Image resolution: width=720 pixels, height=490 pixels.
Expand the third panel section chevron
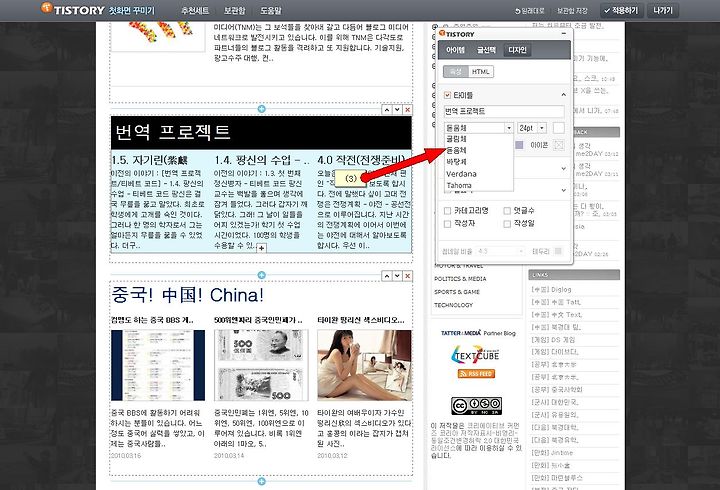coord(563,190)
